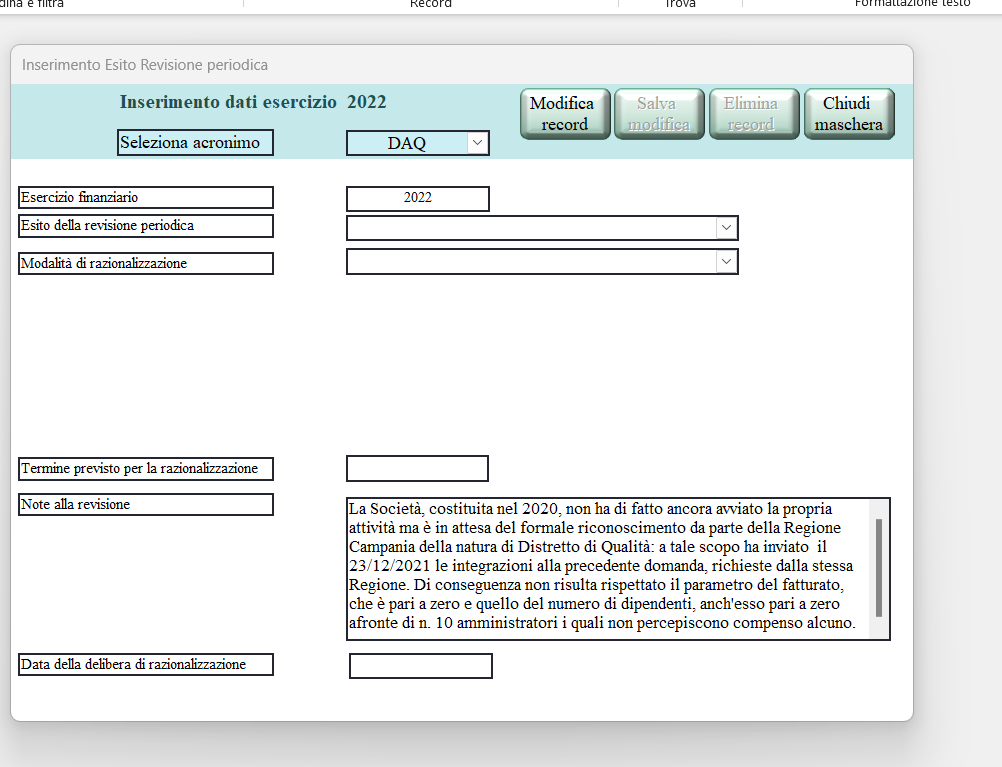Click the Record ribbon group label
Viewport: 1002px width, 767px height.
(431, 4)
